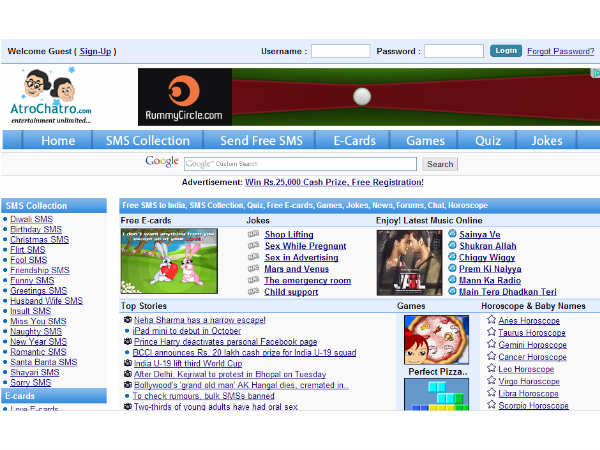
Task: Click the RummyCircle.com ad logo
Action: click(x=185, y=97)
